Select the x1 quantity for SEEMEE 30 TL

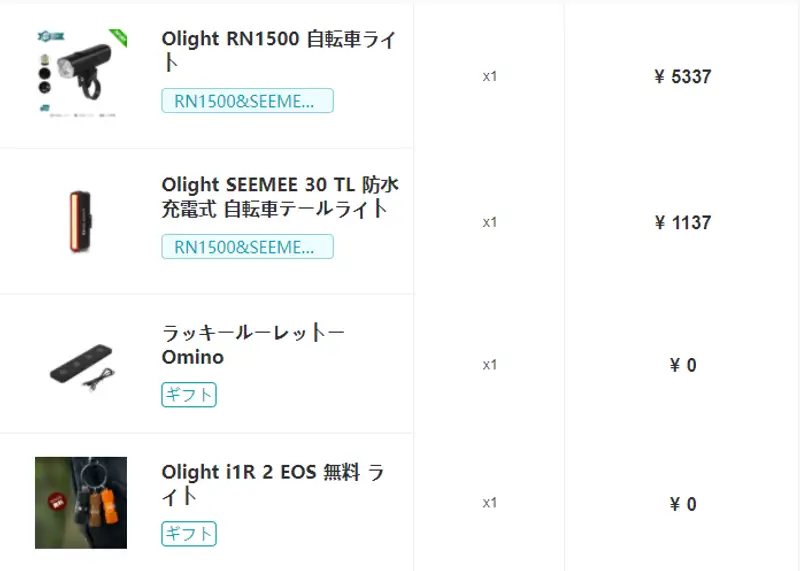click(490, 222)
